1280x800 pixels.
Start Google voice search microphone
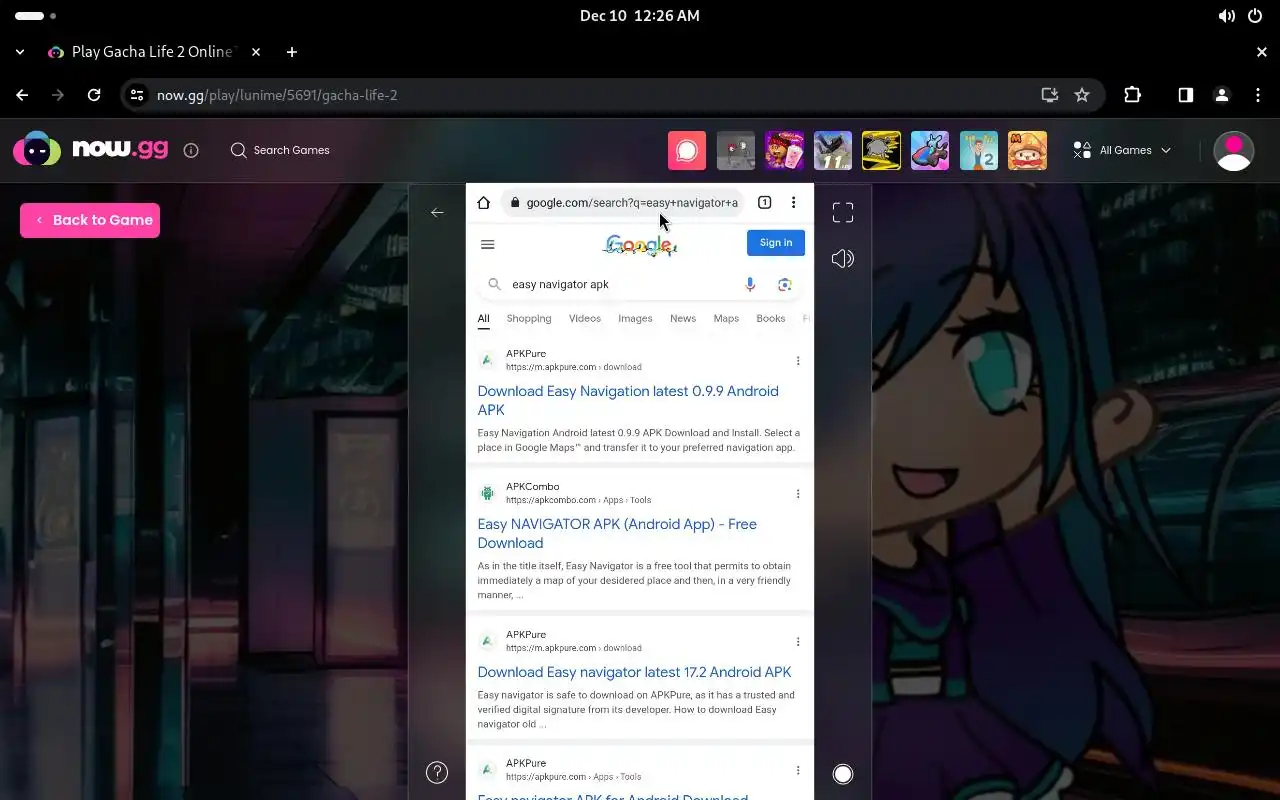(750, 284)
